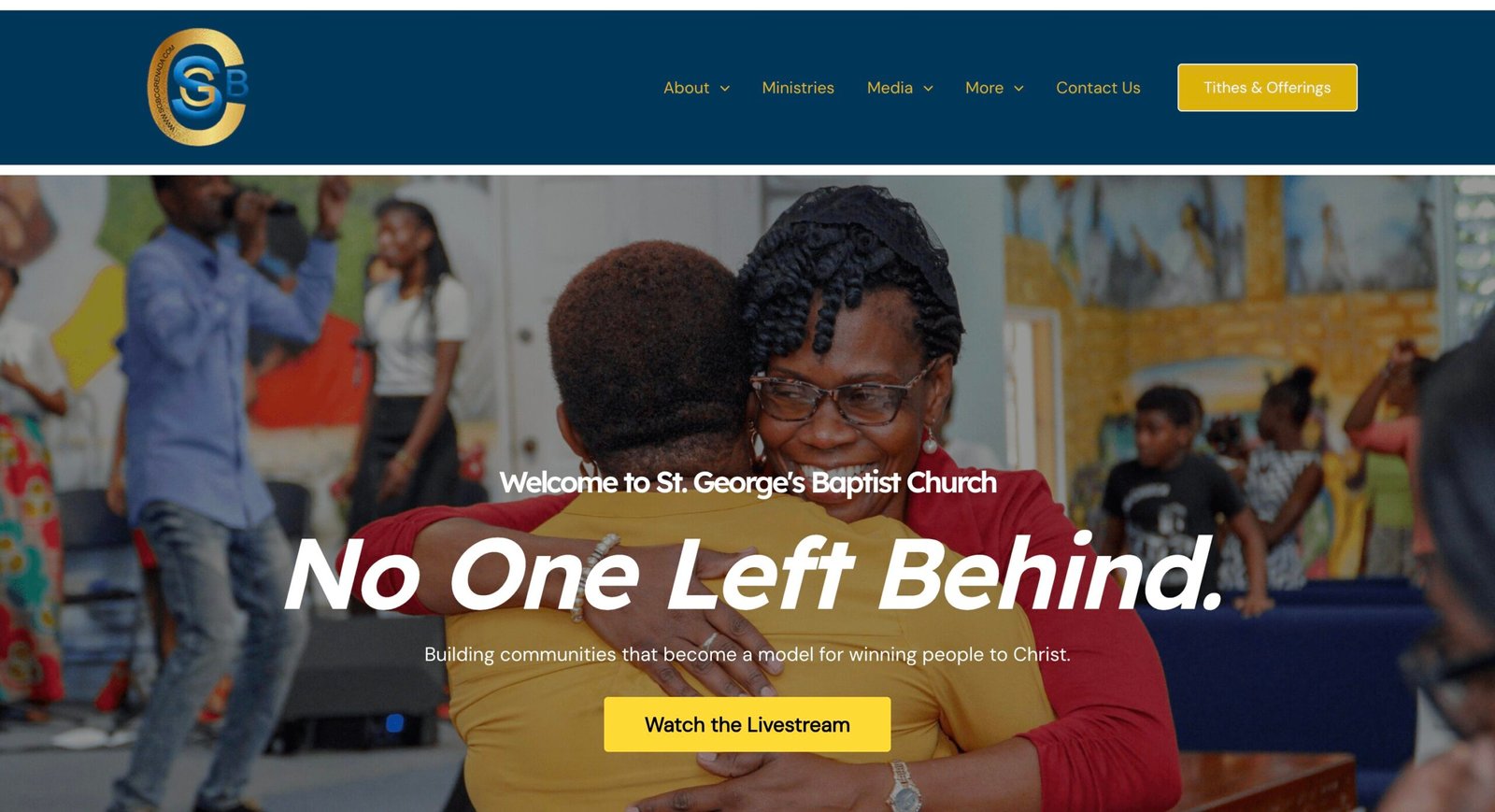Open the More navigation menu
1495x812 pixels.
click(x=984, y=88)
